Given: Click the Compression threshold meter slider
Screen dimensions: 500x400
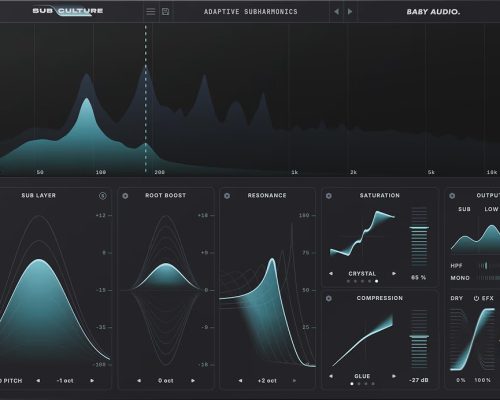Looking at the screenshot, I should coord(419,339).
